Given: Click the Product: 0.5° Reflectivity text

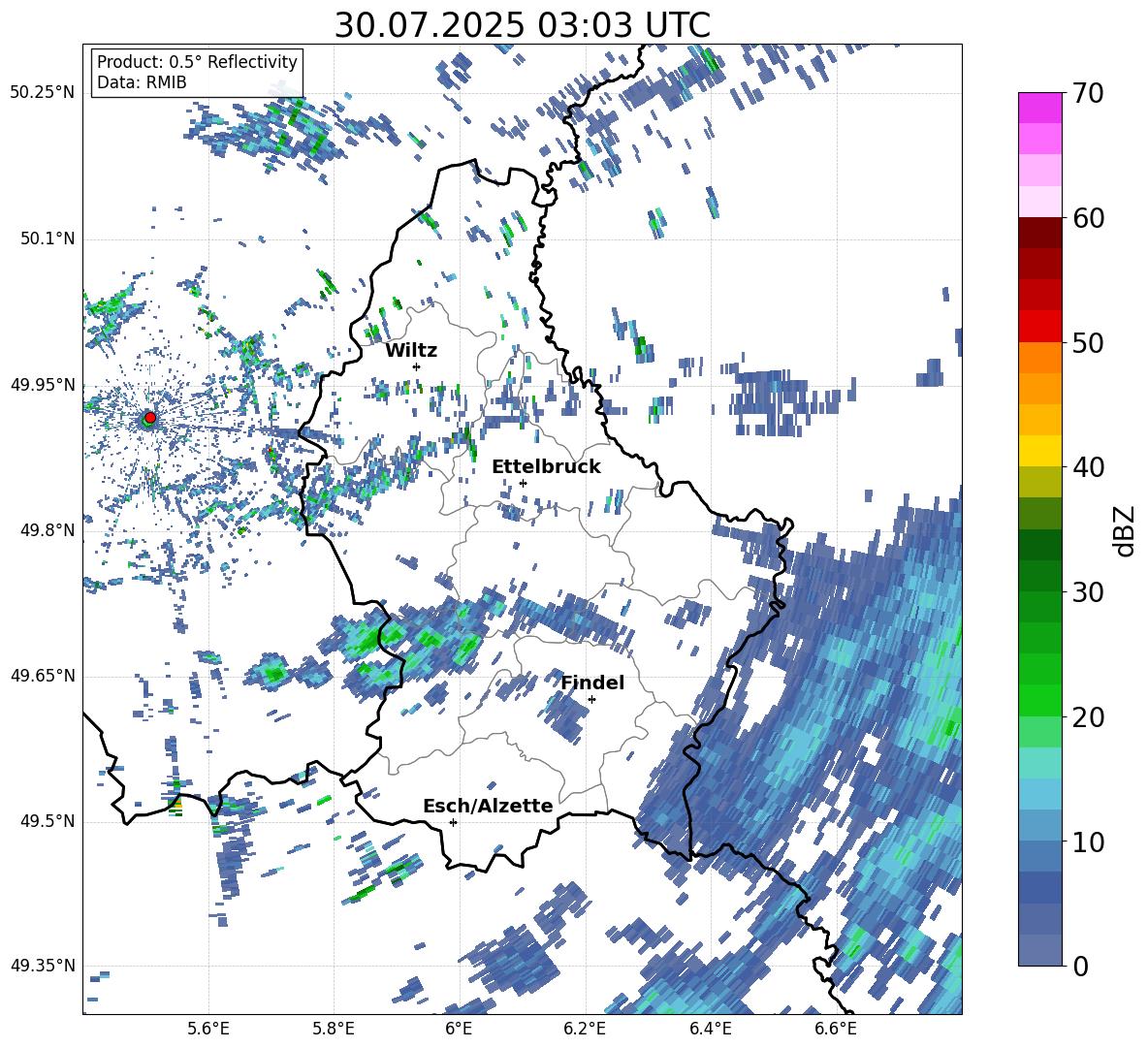Looking at the screenshot, I should pyautogui.click(x=197, y=61).
